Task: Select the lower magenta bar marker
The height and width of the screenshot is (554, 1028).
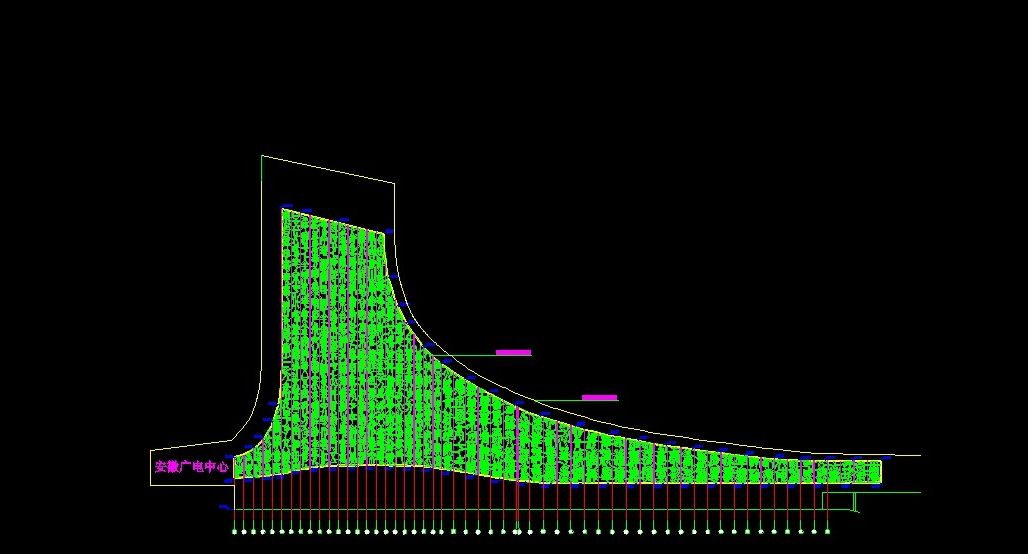Action: 599,397
